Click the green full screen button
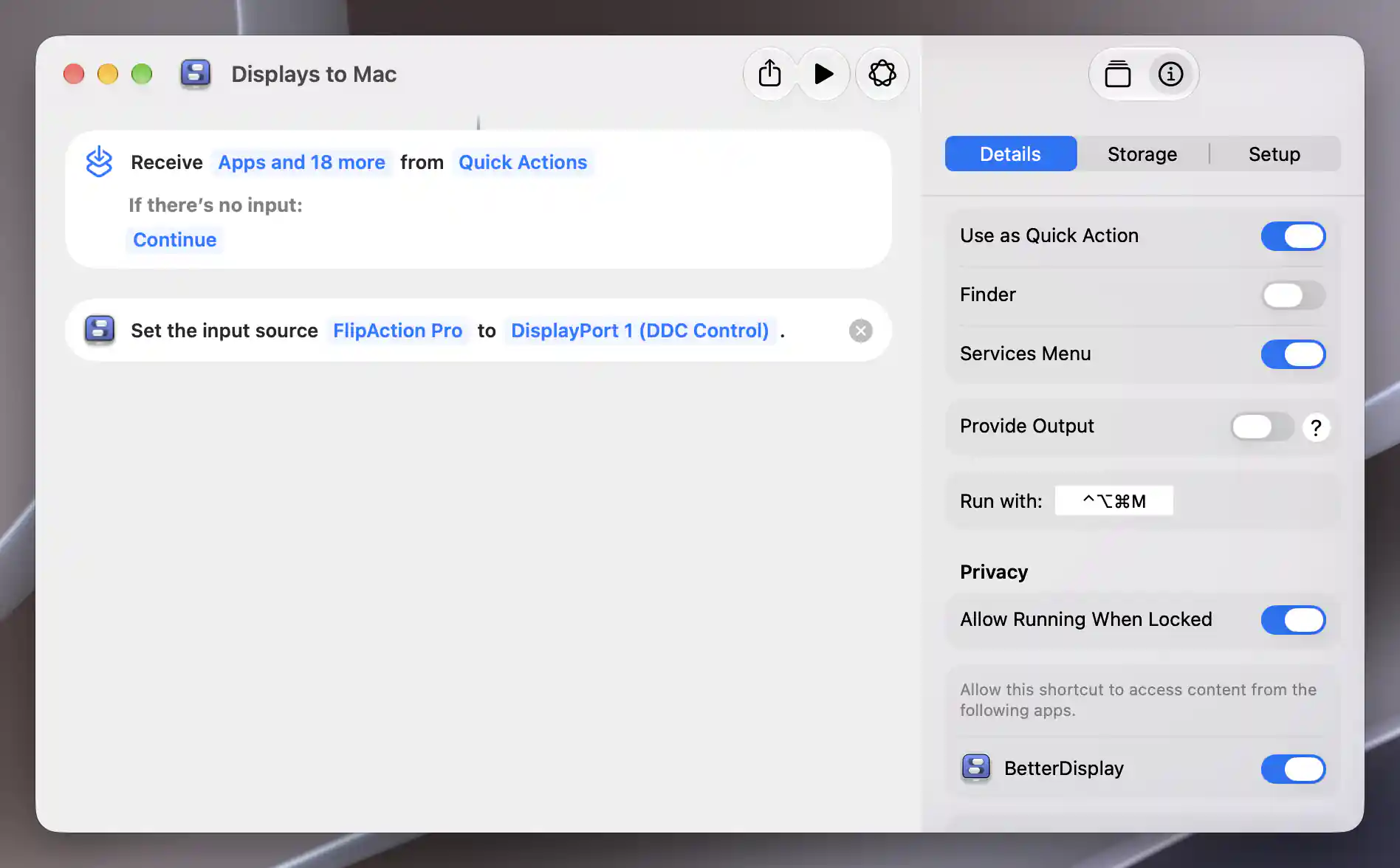 [142, 74]
